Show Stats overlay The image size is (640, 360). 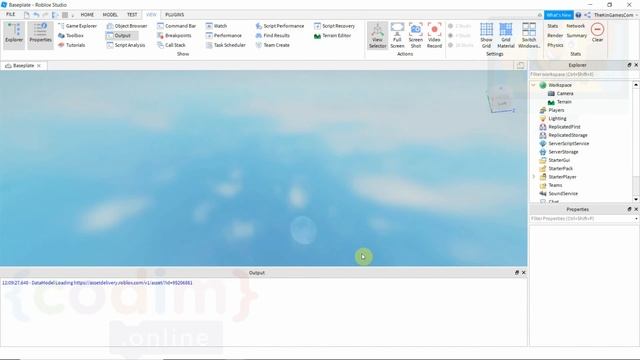point(553,26)
